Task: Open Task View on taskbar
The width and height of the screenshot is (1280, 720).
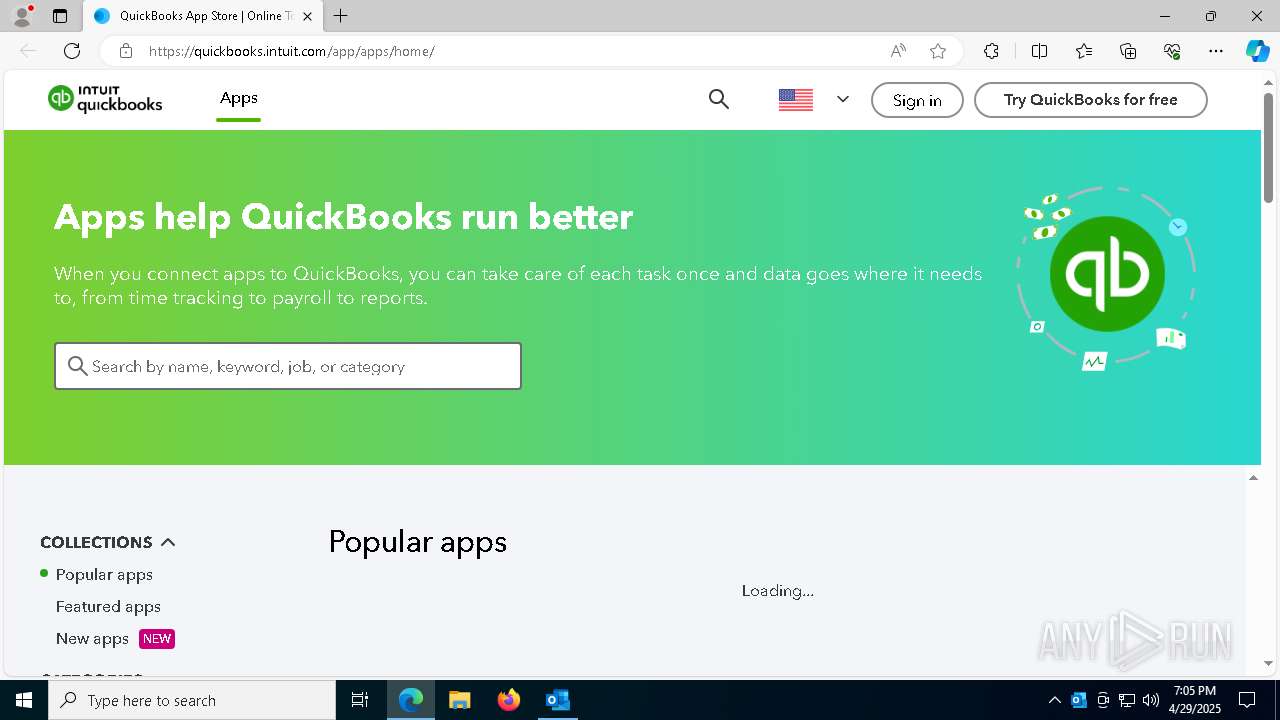Action: coord(360,700)
